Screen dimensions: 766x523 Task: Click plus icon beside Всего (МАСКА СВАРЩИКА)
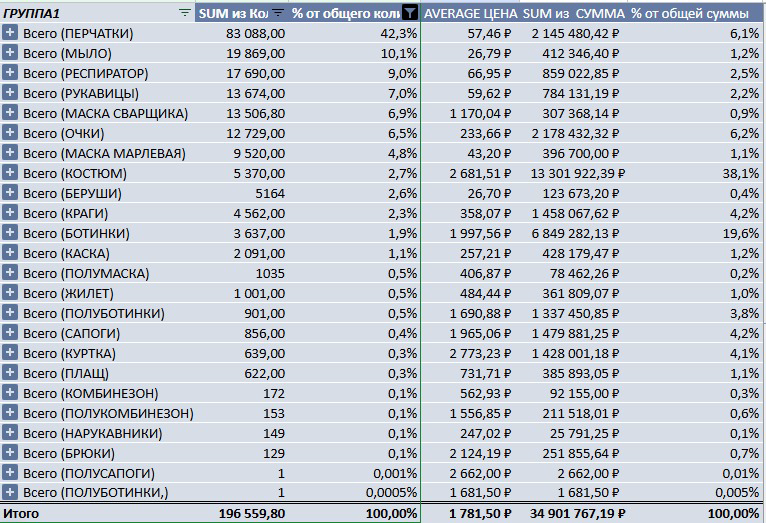(x=10, y=113)
